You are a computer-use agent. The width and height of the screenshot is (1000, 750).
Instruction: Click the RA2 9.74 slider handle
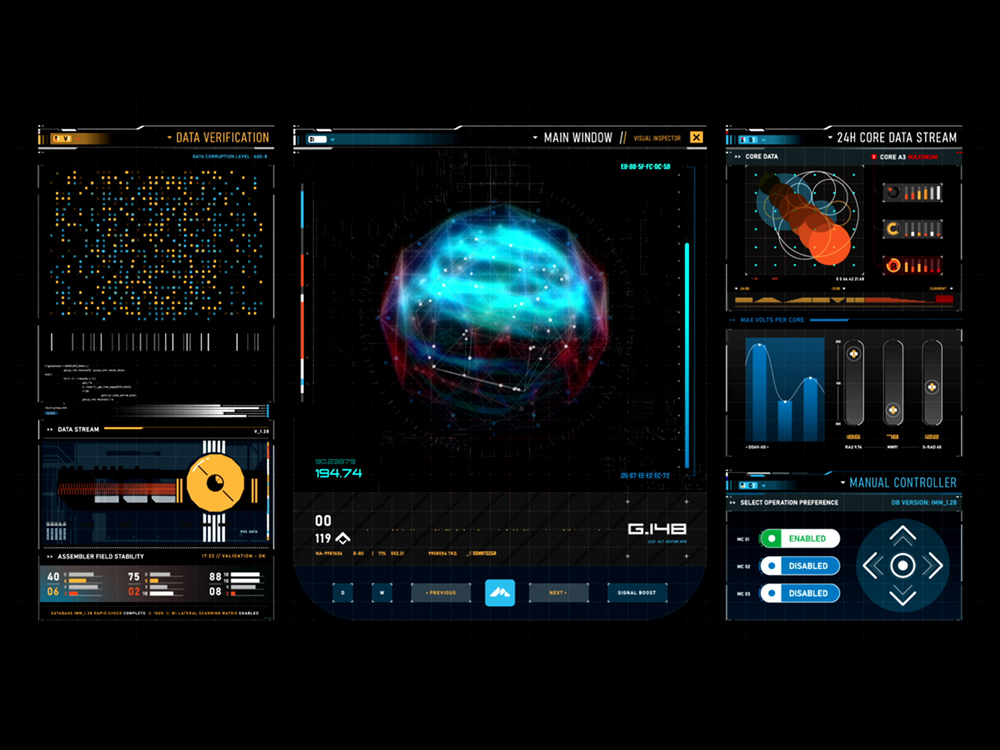853,353
